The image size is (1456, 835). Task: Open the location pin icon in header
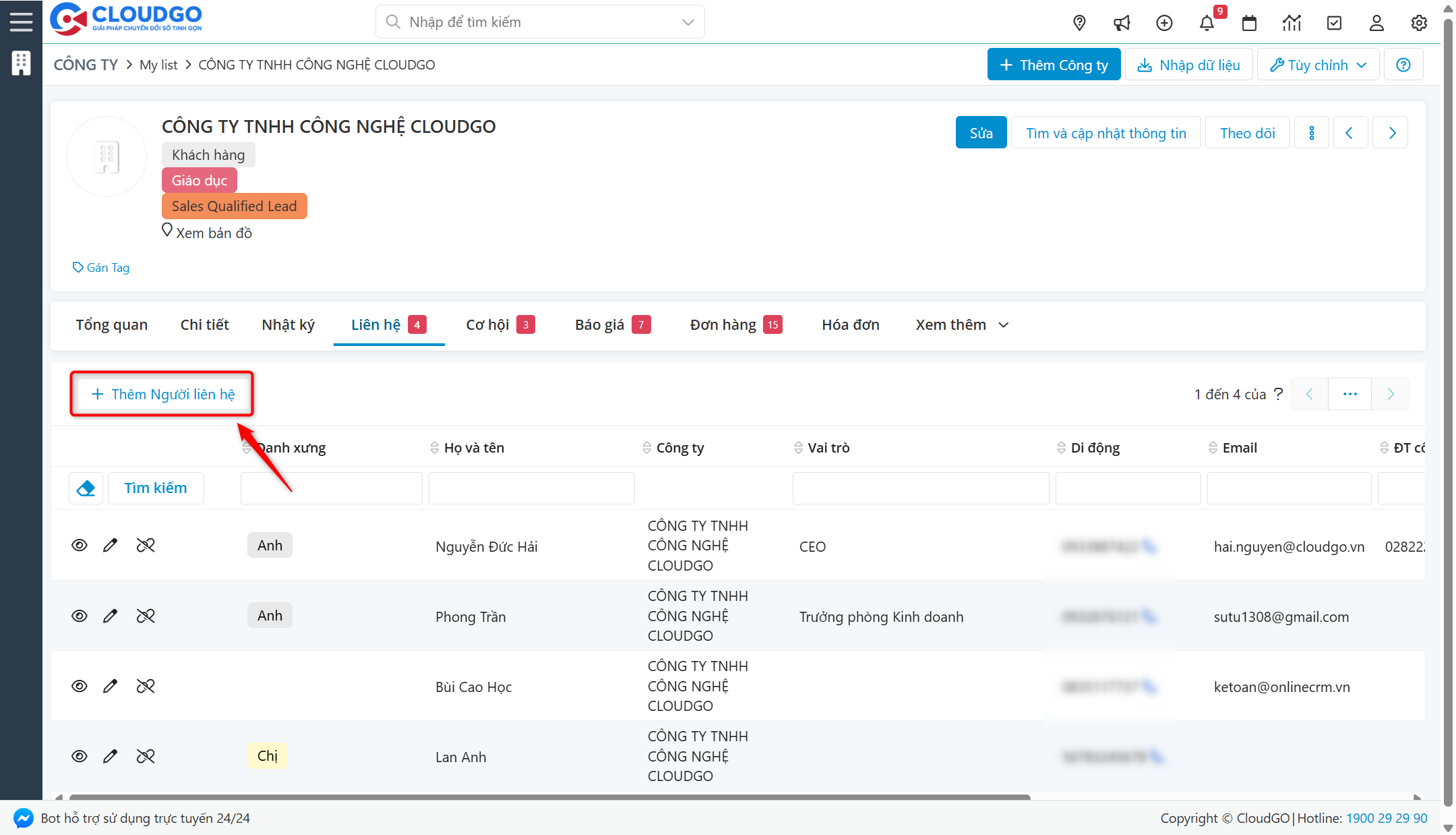1079,23
